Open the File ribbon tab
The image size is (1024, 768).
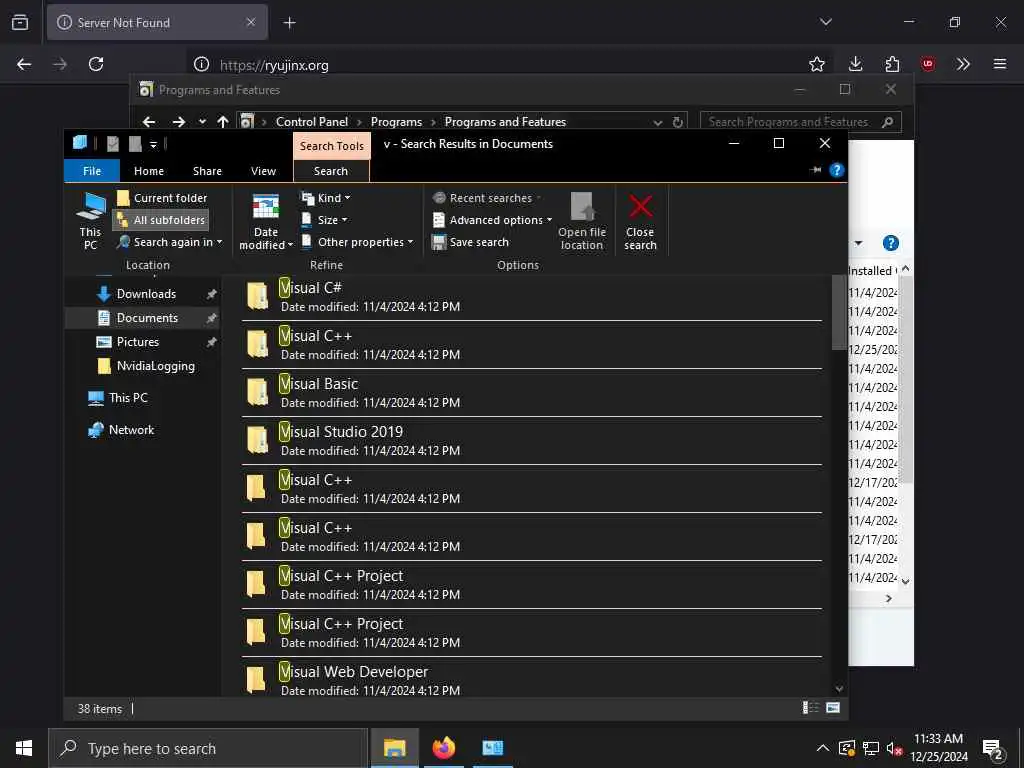tap(92, 171)
